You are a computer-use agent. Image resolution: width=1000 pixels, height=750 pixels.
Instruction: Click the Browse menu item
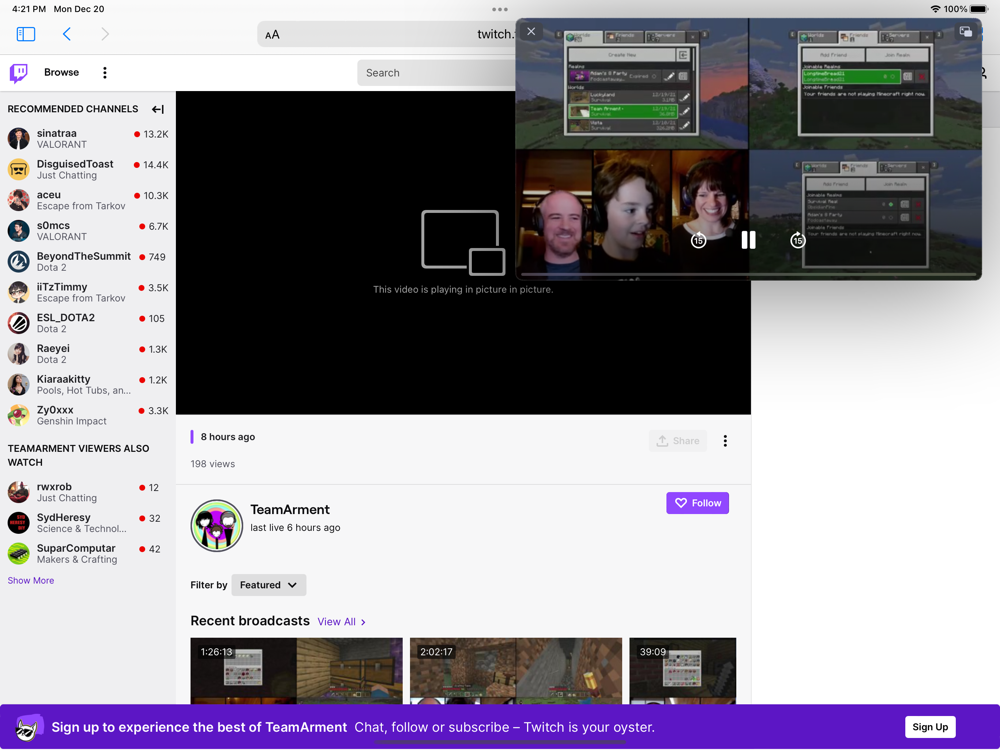pos(61,72)
